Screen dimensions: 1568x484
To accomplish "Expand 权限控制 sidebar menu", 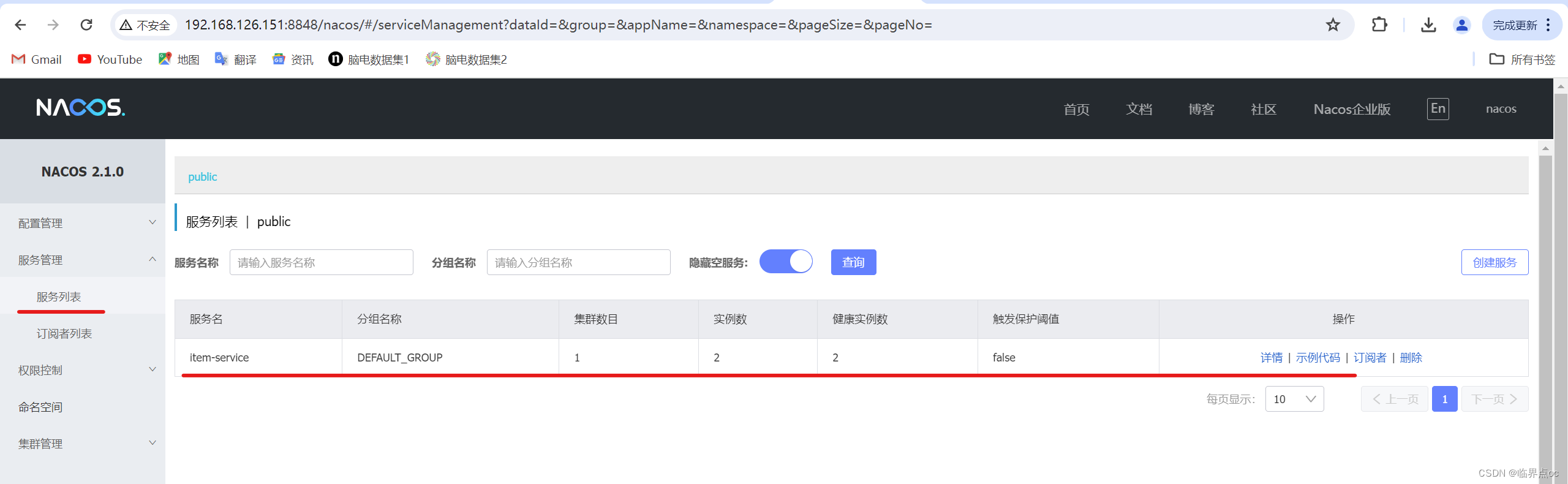I will [83, 370].
